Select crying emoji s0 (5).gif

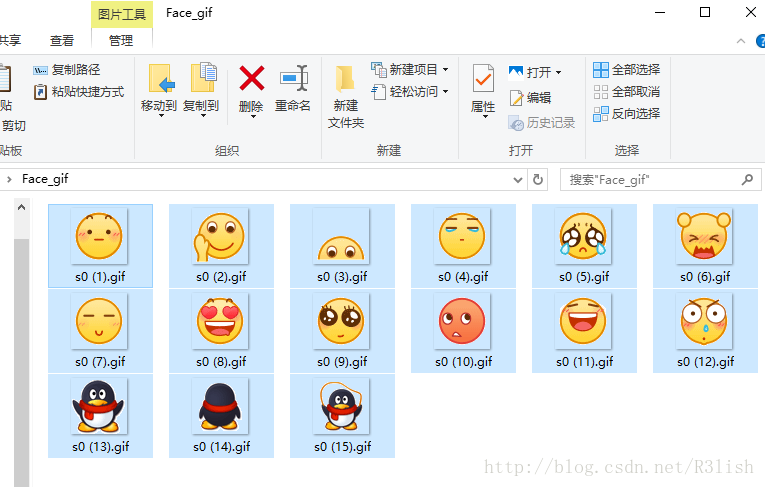click(584, 246)
